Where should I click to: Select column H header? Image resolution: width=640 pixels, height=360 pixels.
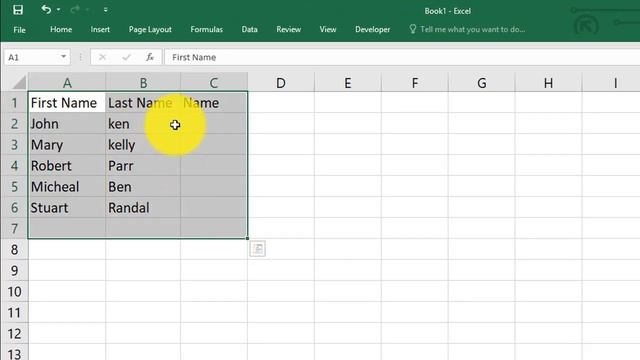point(549,83)
